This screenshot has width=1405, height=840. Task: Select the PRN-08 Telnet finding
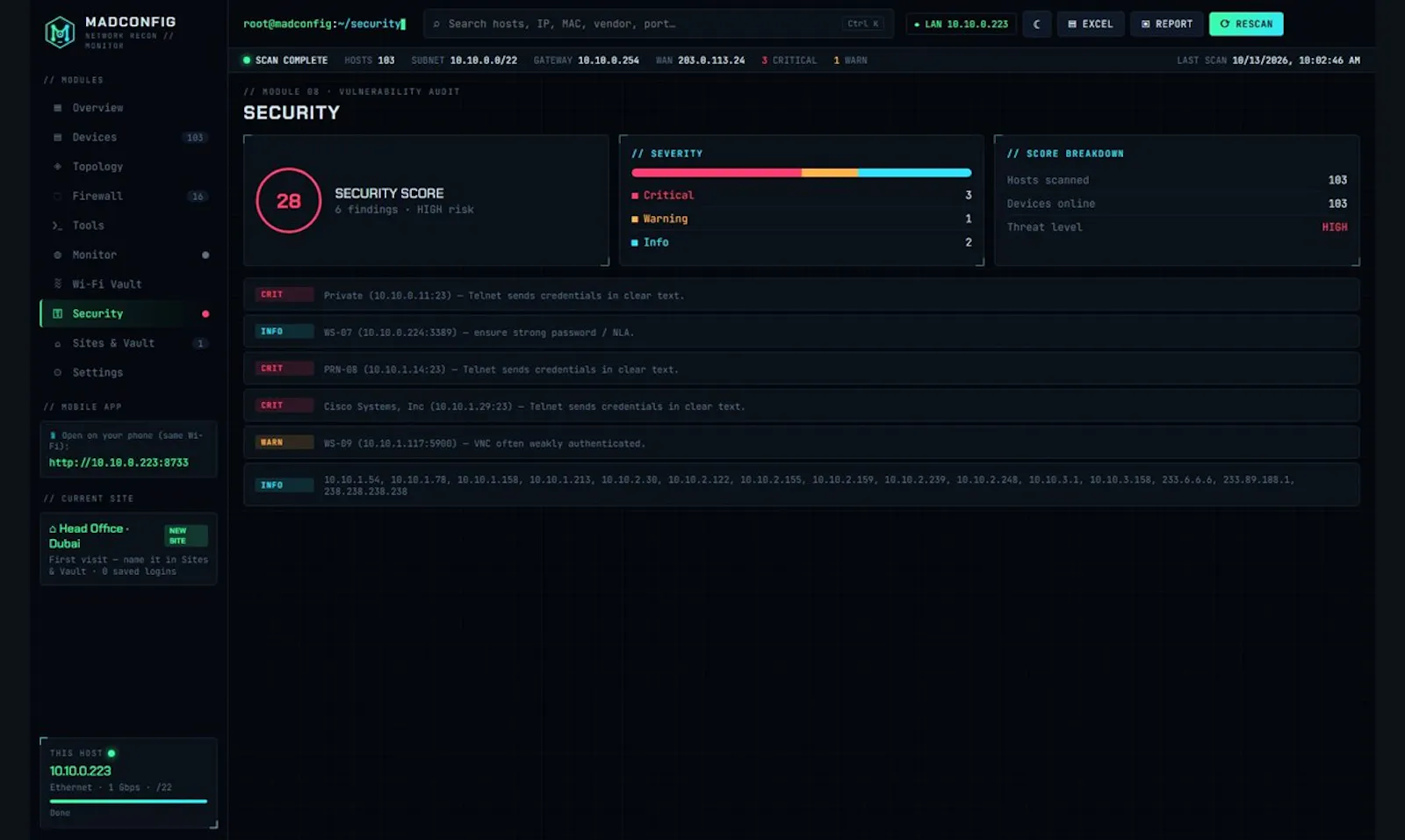pos(801,369)
